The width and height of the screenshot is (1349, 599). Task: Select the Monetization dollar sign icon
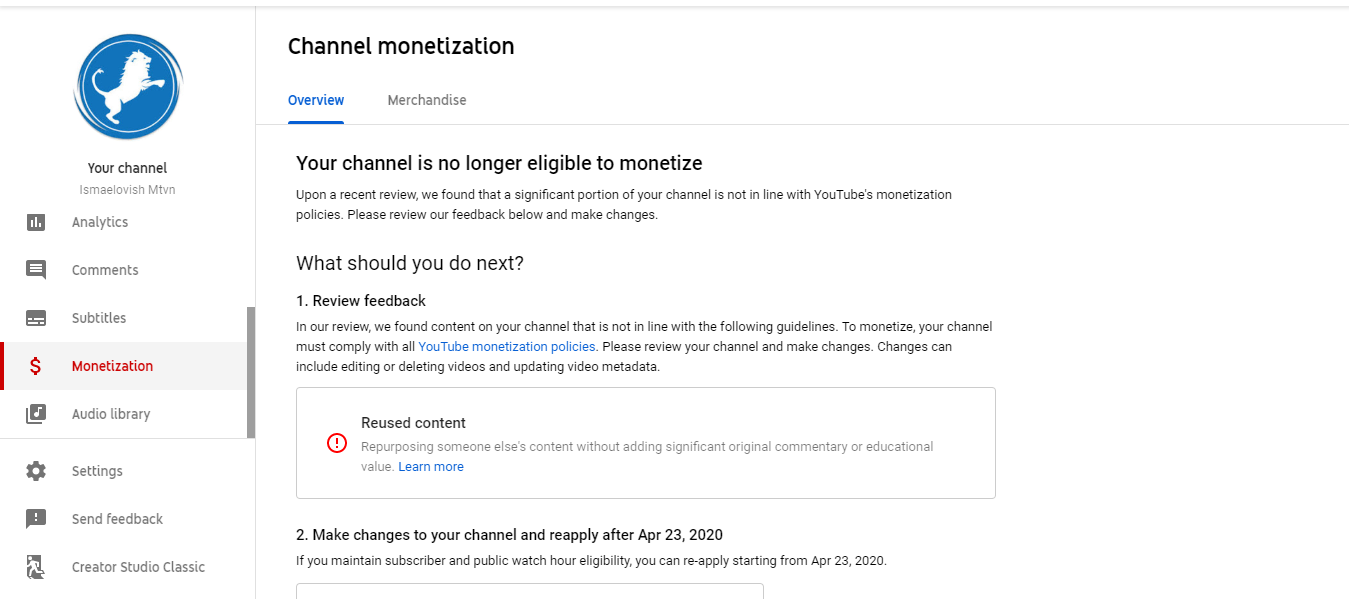[x=36, y=366]
